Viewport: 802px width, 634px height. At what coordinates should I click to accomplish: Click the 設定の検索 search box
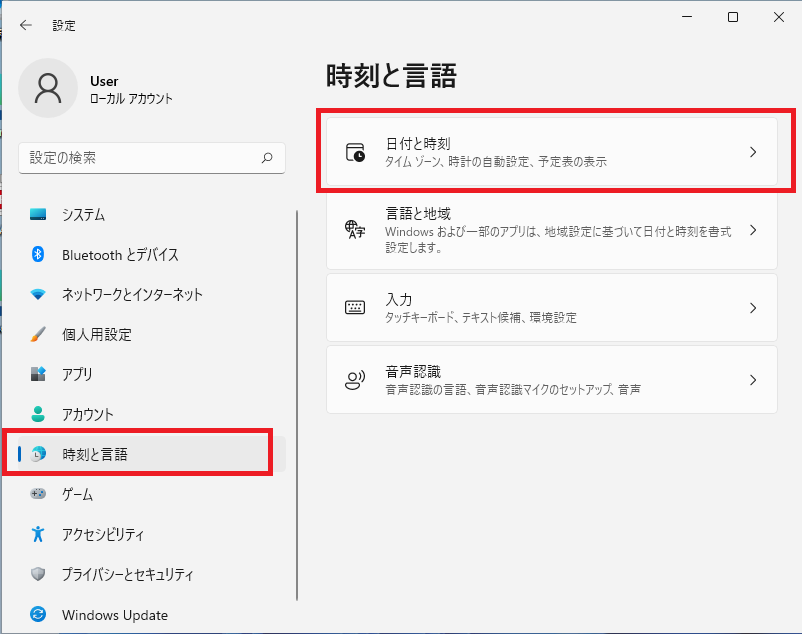[x=152, y=158]
